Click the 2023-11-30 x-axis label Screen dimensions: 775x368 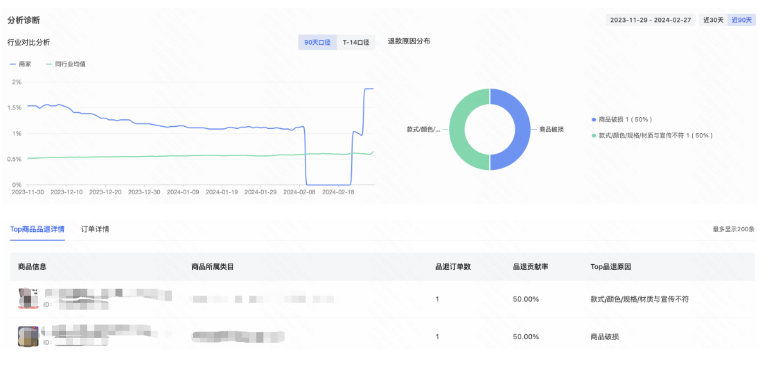coord(27,192)
